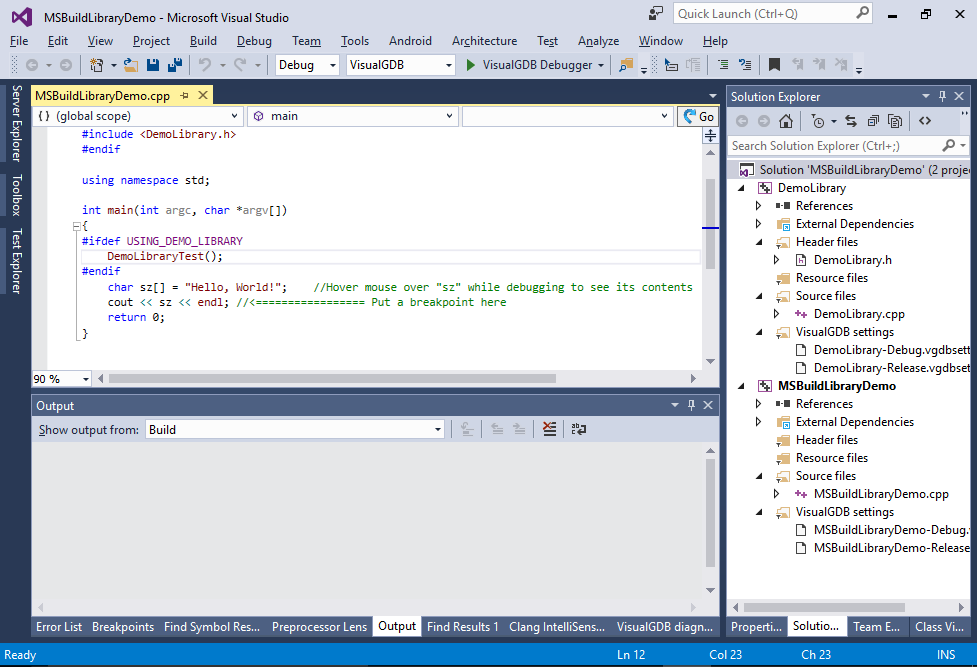Open the File menu
Viewport: 977px width, 667px height.
(19, 41)
